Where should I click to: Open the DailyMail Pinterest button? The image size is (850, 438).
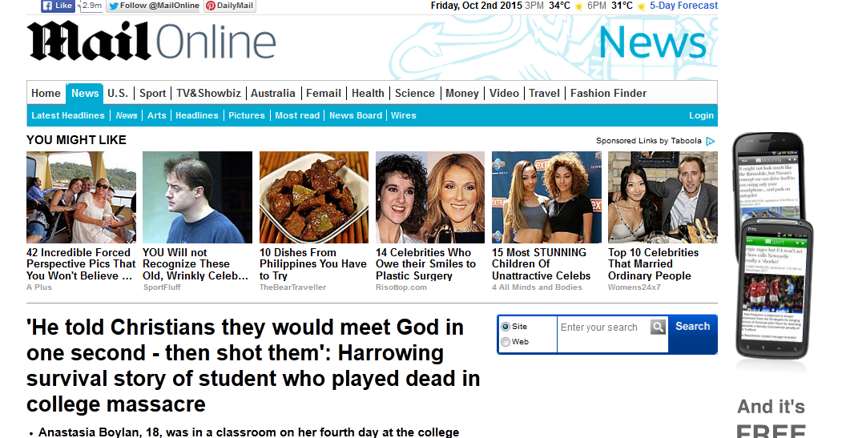pos(230,6)
